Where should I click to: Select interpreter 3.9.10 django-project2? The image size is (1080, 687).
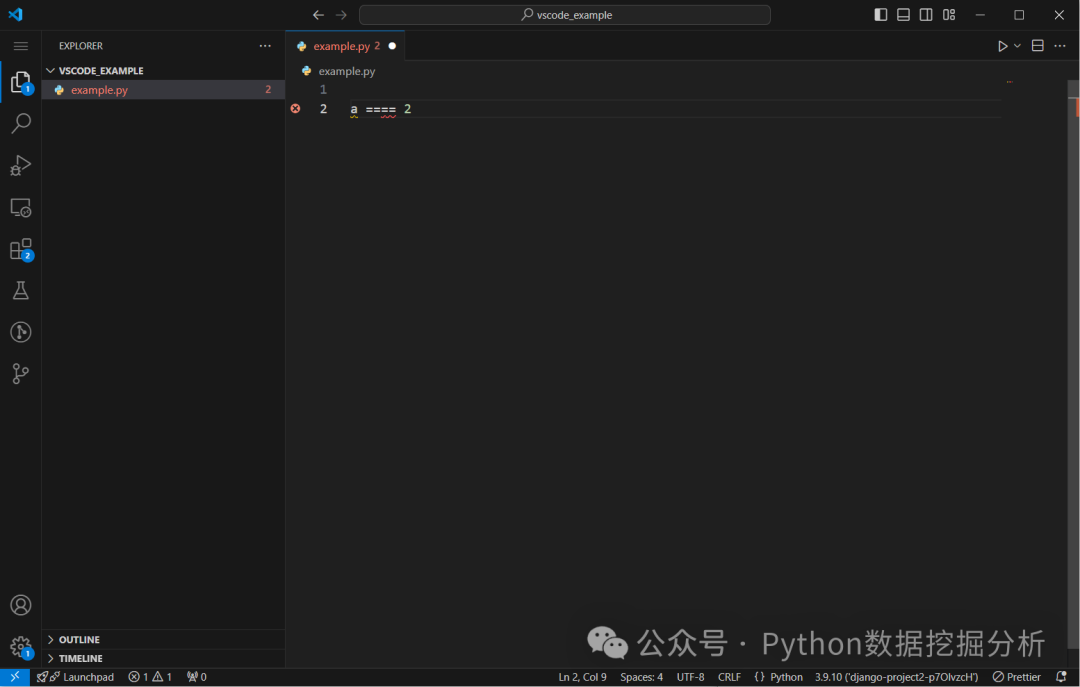click(x=896, y=677)
